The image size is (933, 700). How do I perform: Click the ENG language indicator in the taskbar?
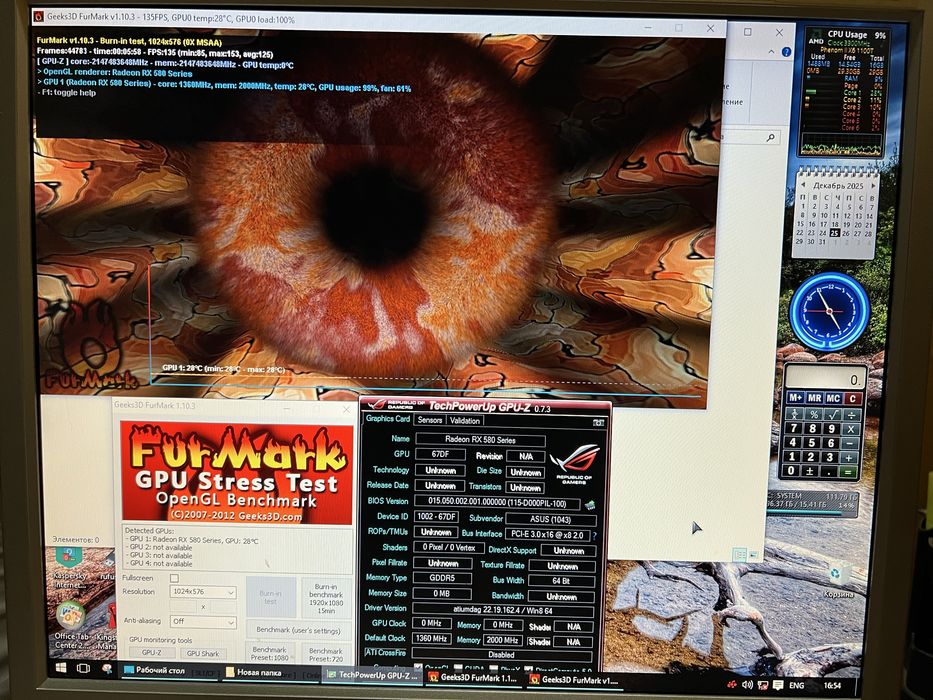796,686
